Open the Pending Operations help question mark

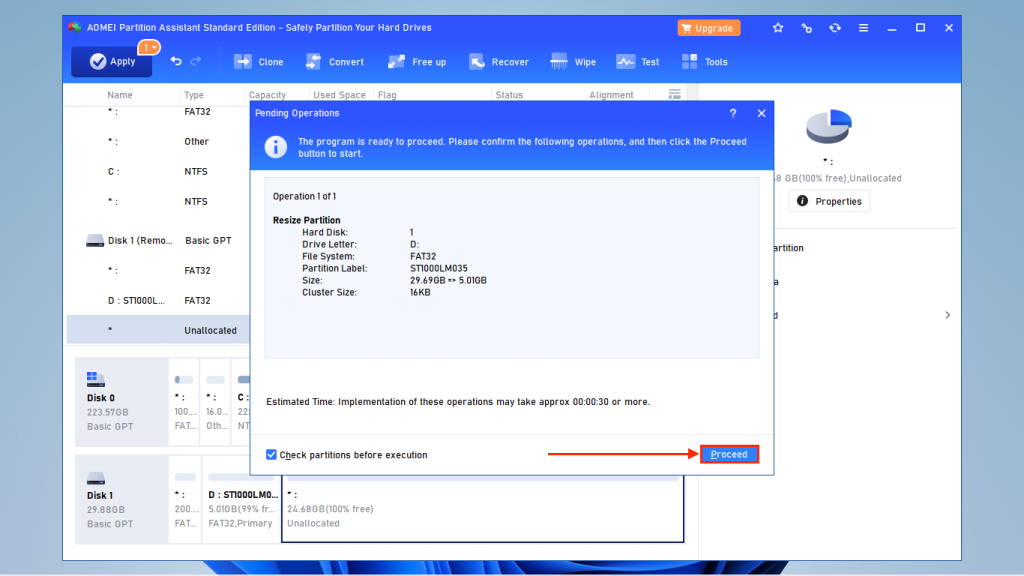732,113
